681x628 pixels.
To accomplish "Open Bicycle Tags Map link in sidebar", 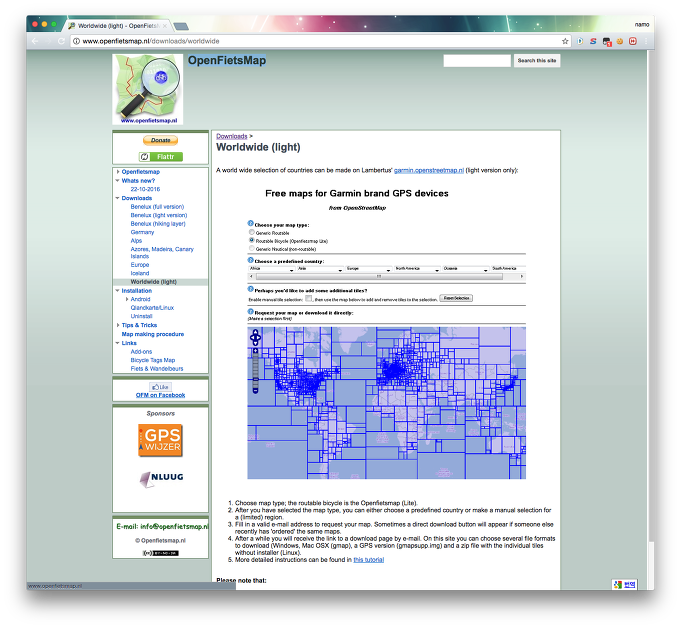I will coord(153,360).
